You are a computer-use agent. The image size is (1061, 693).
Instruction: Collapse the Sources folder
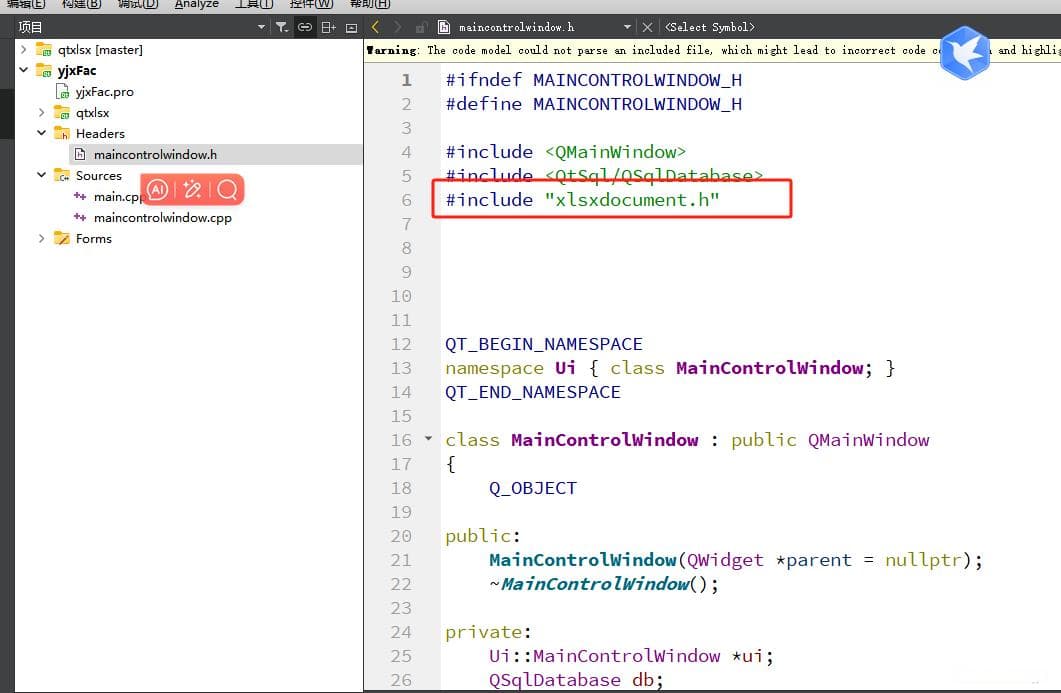[x=41, y=175]
